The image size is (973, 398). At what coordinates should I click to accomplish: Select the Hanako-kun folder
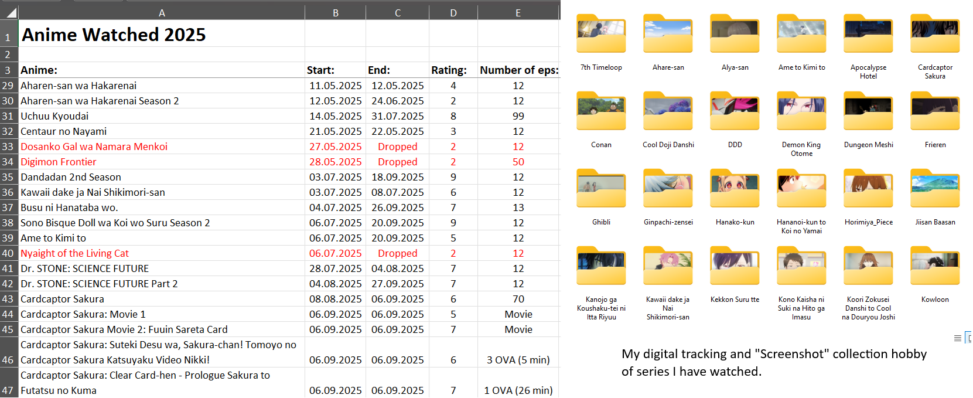(x=735, y=189)
